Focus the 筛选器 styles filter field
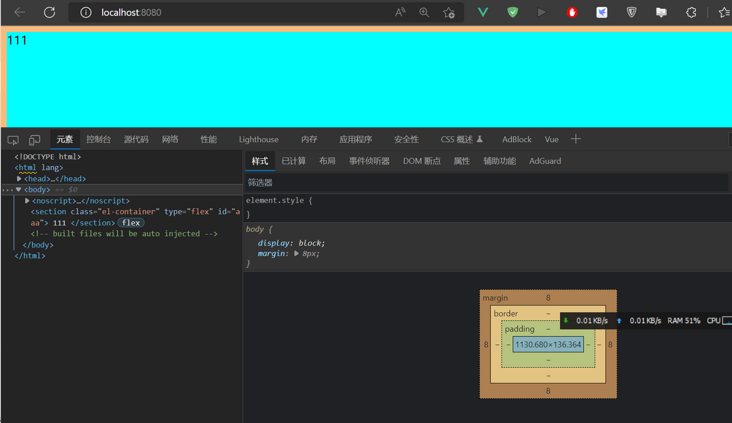Screen dimensions: 732x423 486,183
